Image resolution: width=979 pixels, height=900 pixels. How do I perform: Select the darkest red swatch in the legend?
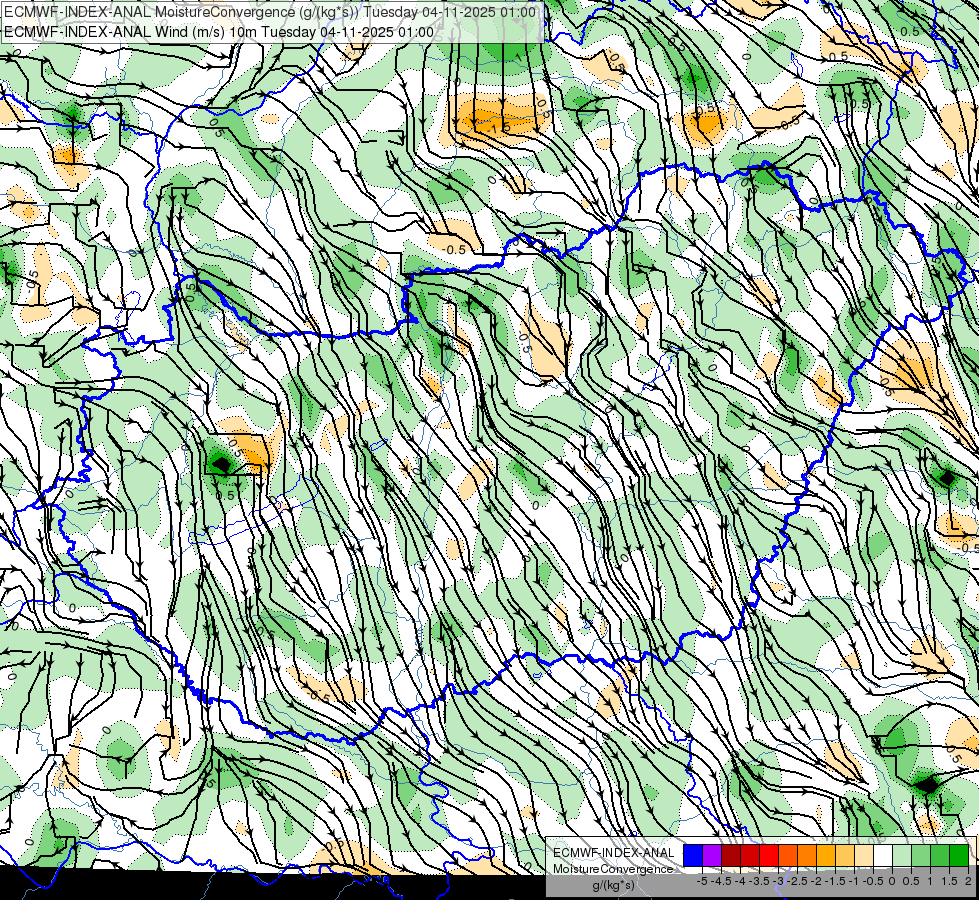731,855
